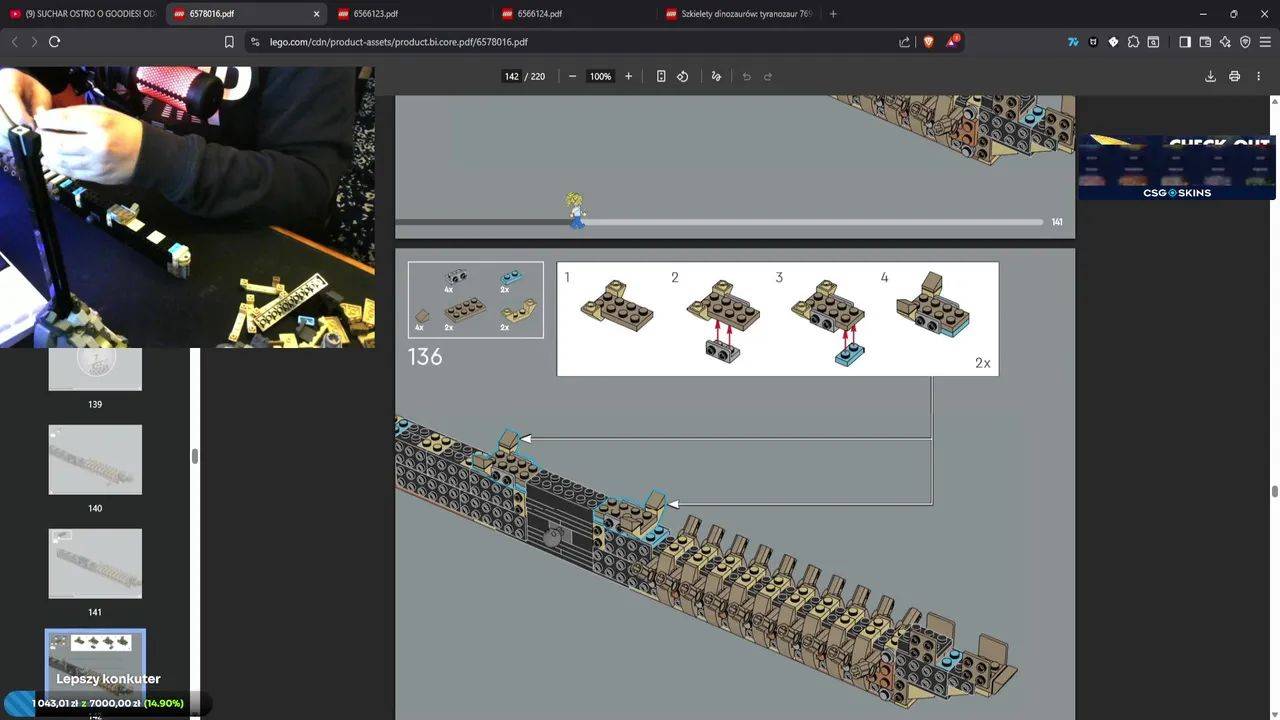The image size is (1280, 720).
Task: Switch to the 6566123.pdf tab
Action: pos(410,14)
